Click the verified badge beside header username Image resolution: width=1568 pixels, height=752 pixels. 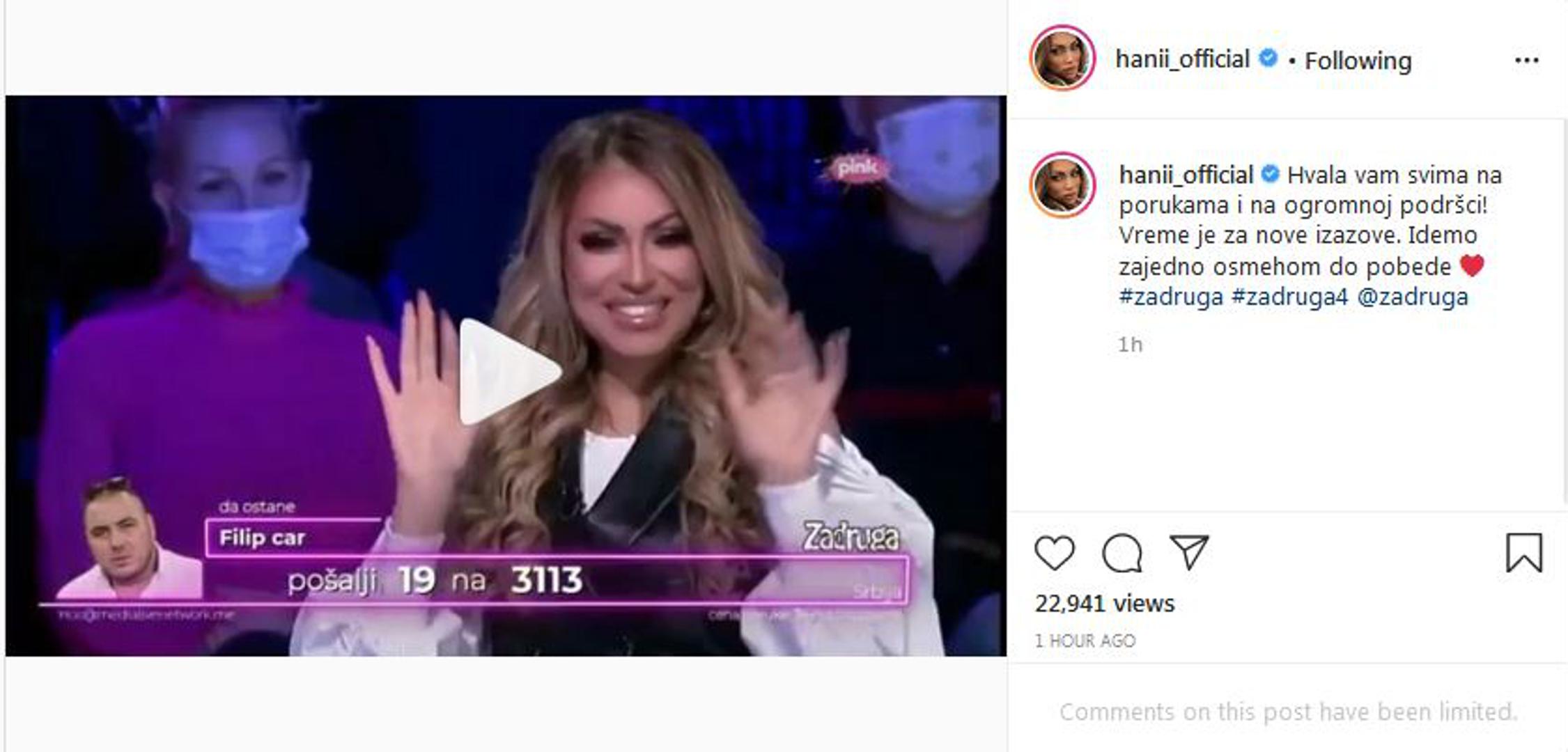(1268, 58)
